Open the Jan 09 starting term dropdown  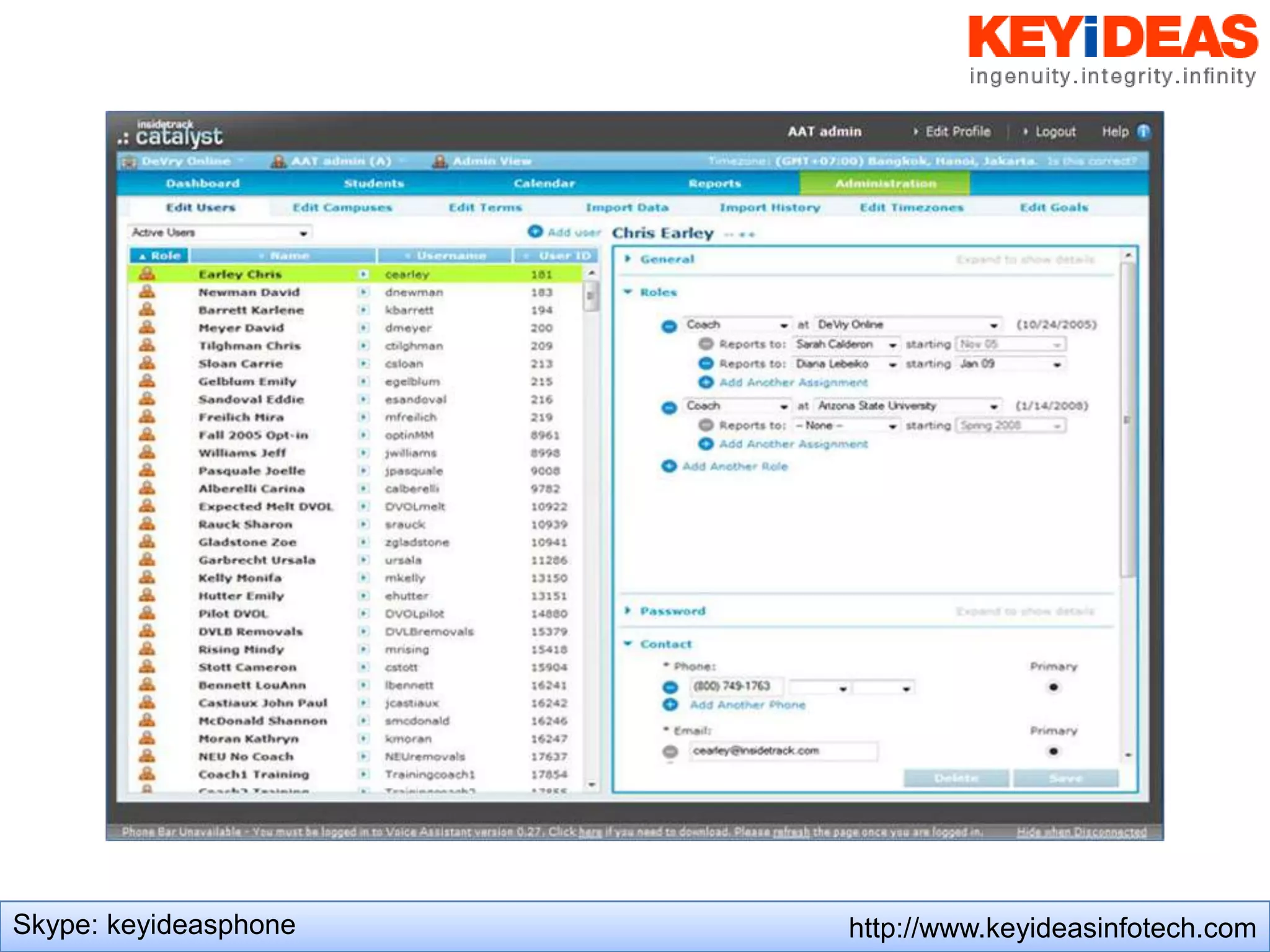pos(1010,364)
